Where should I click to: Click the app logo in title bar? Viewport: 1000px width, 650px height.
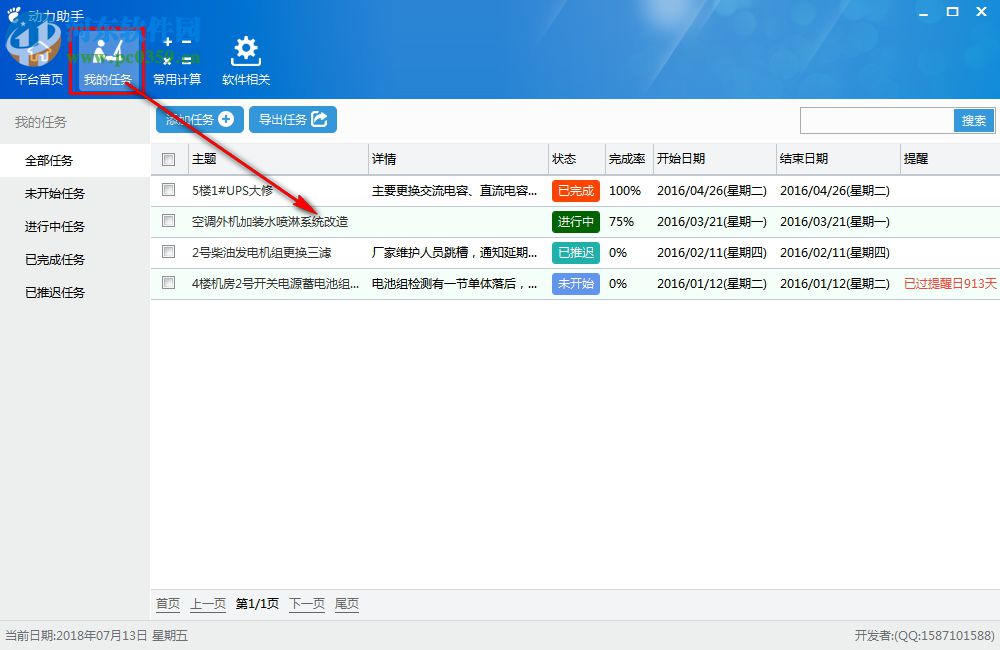tap(12, 13)
